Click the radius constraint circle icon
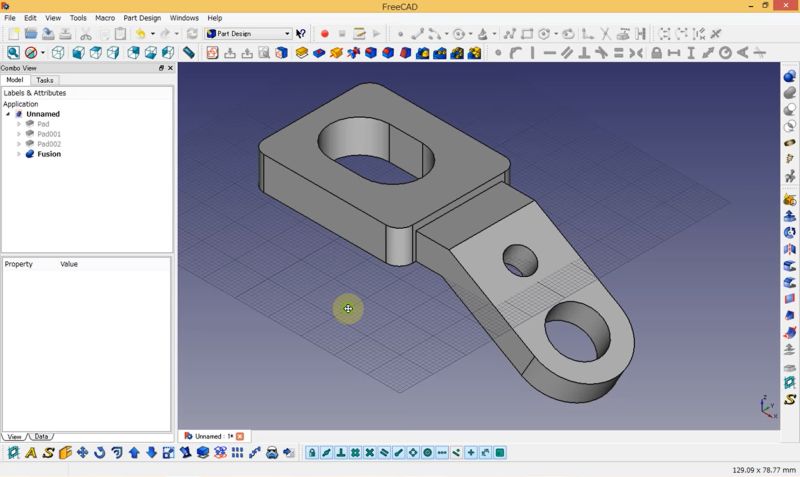 [x=725, y=53]
